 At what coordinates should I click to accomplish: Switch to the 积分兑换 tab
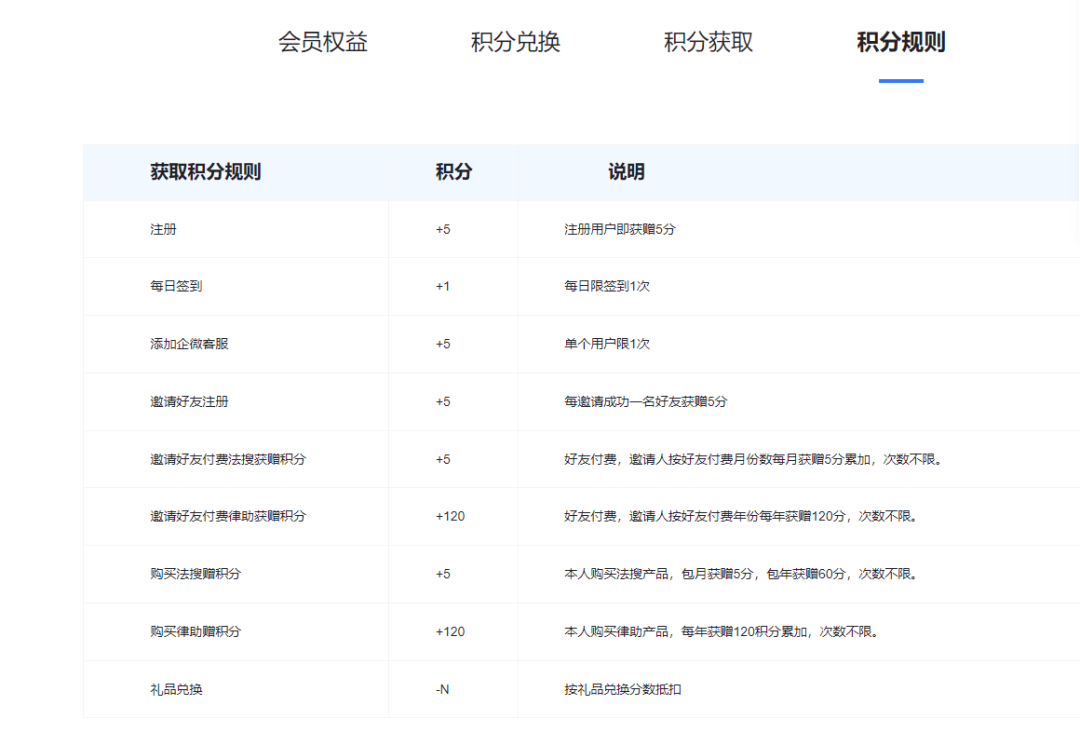(515, 42)
